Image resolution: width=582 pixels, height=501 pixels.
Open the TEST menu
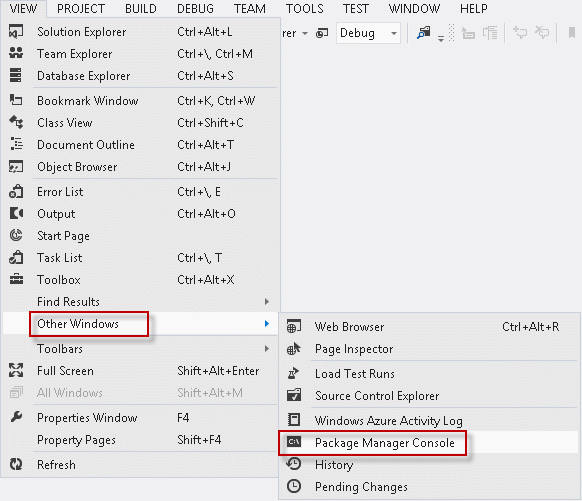click(356, 8)
